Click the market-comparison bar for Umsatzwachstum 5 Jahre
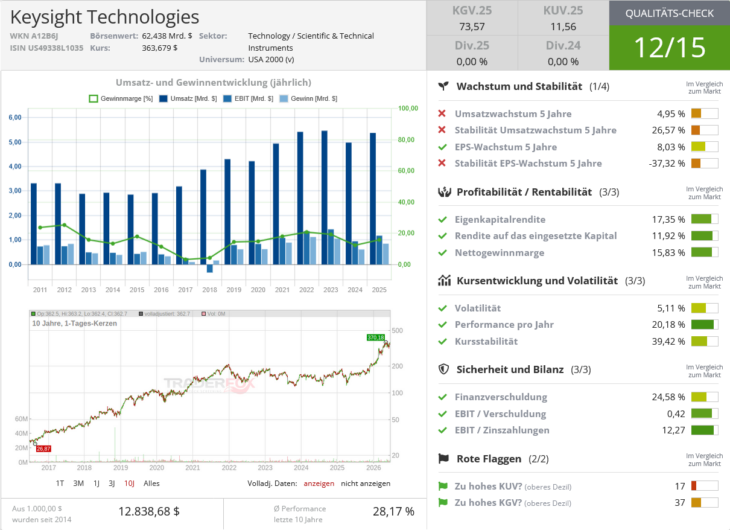730x530 pixels. 704,113
